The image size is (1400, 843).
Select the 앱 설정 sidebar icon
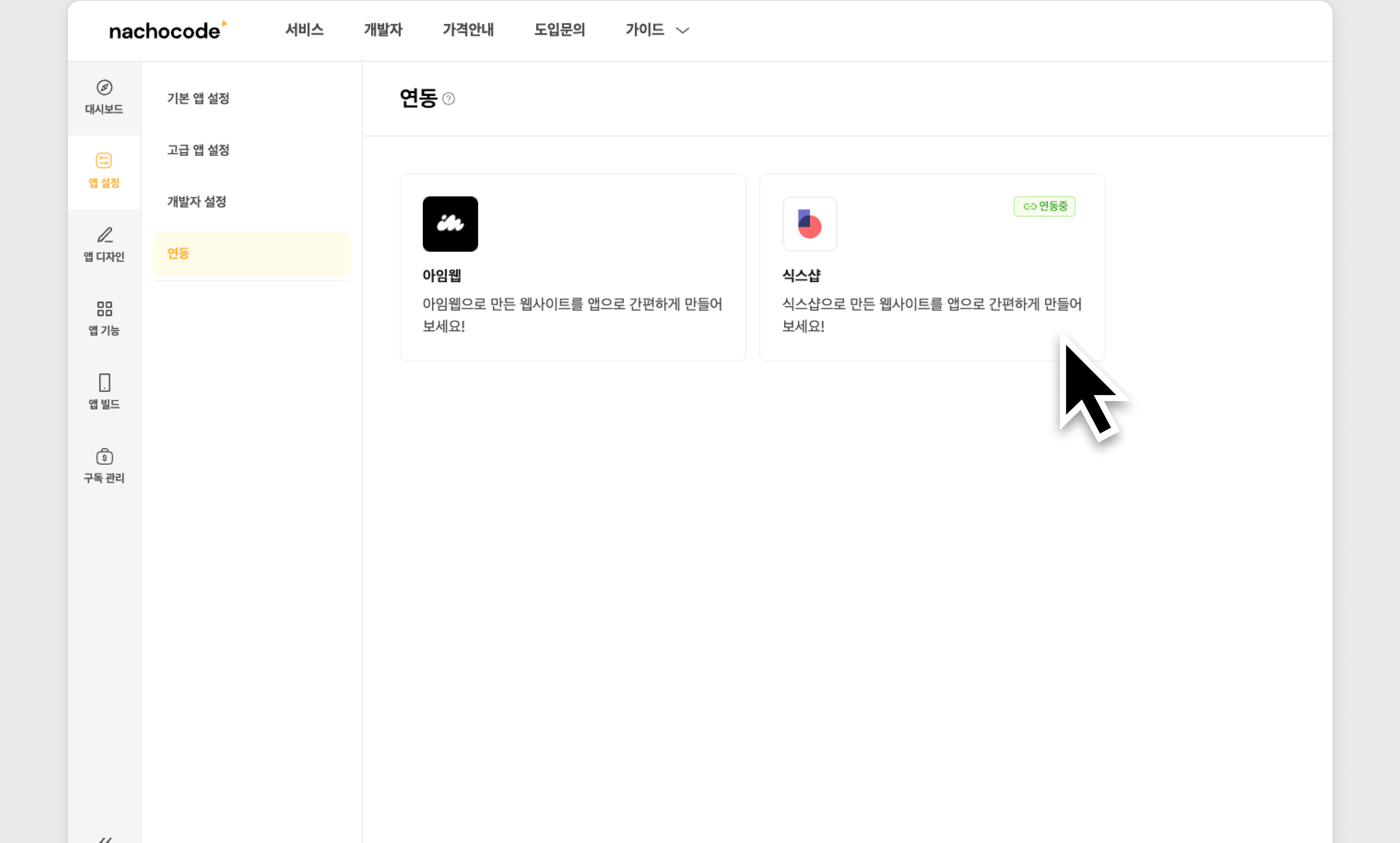coord(104,161)
